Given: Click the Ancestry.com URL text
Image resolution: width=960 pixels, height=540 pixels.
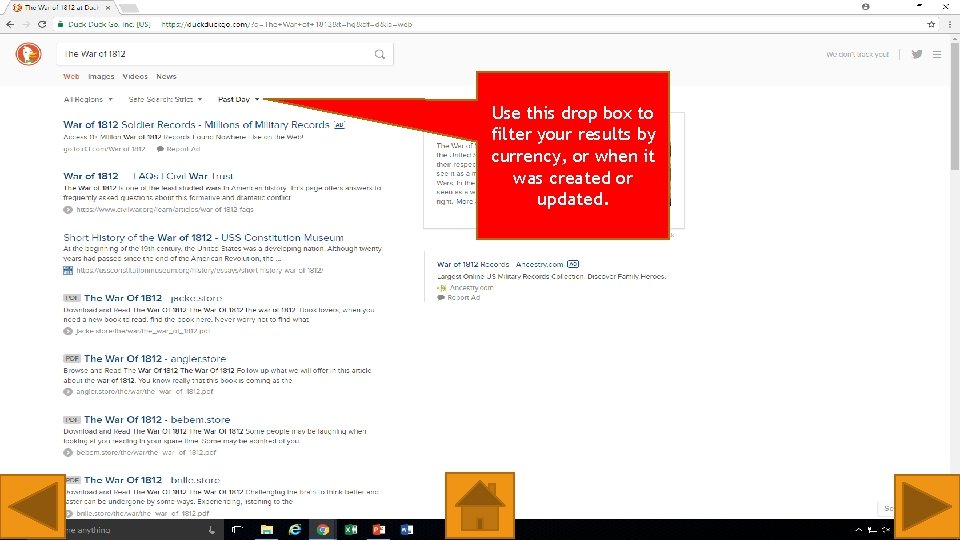Looking at the screenshot, I should tap(471, 287).
